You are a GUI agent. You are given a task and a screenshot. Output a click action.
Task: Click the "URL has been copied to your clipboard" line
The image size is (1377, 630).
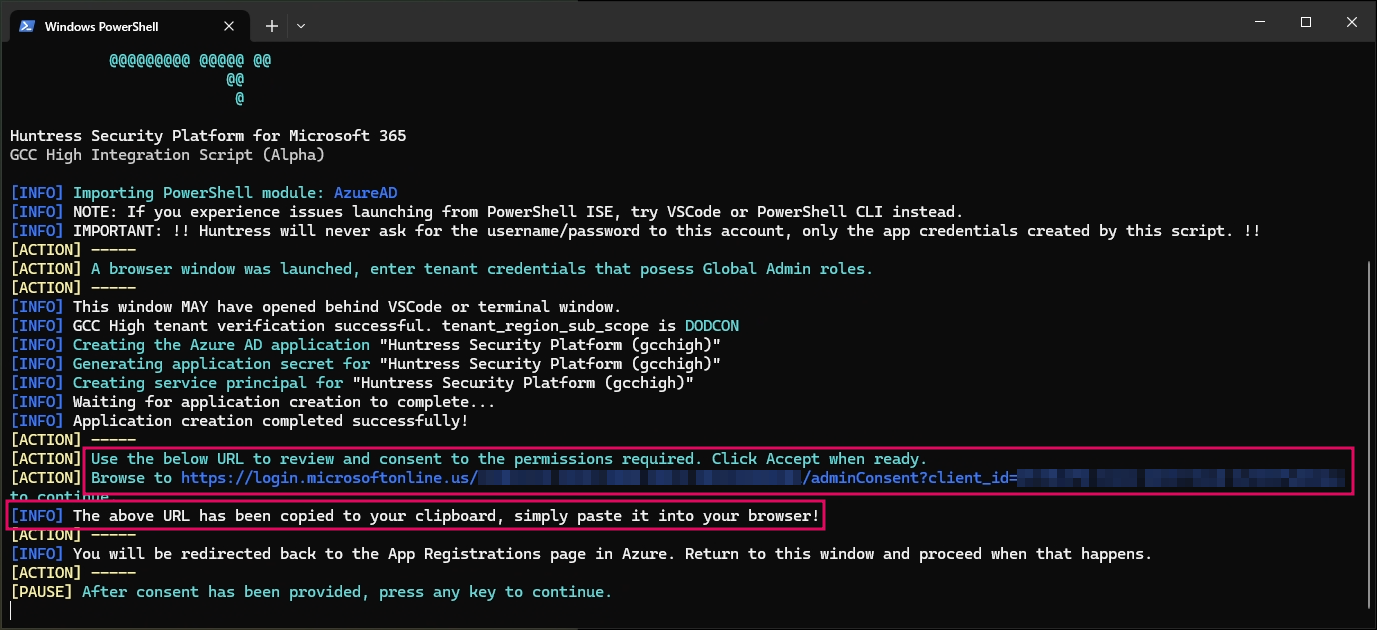click(415, 516)
